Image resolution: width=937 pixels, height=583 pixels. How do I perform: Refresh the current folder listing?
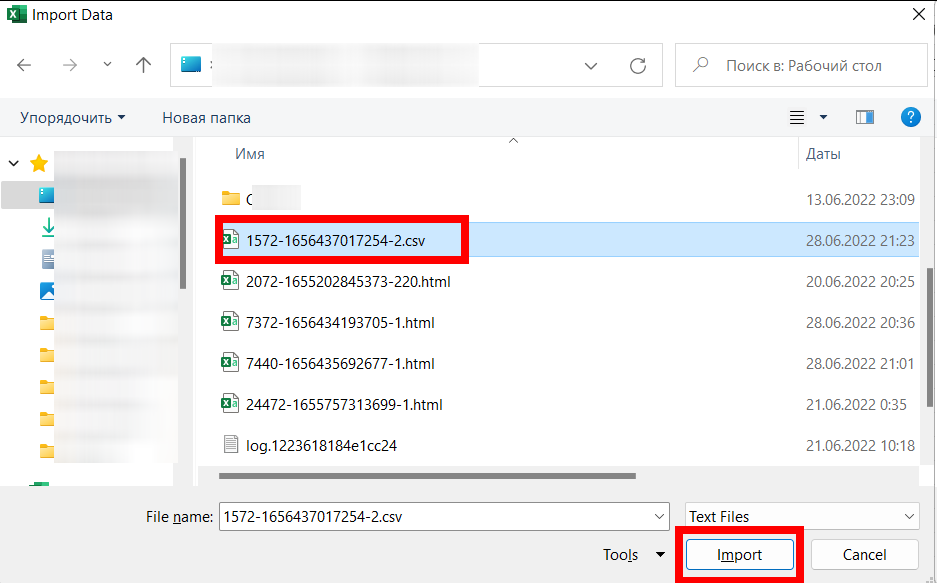[x=638, y=66]
